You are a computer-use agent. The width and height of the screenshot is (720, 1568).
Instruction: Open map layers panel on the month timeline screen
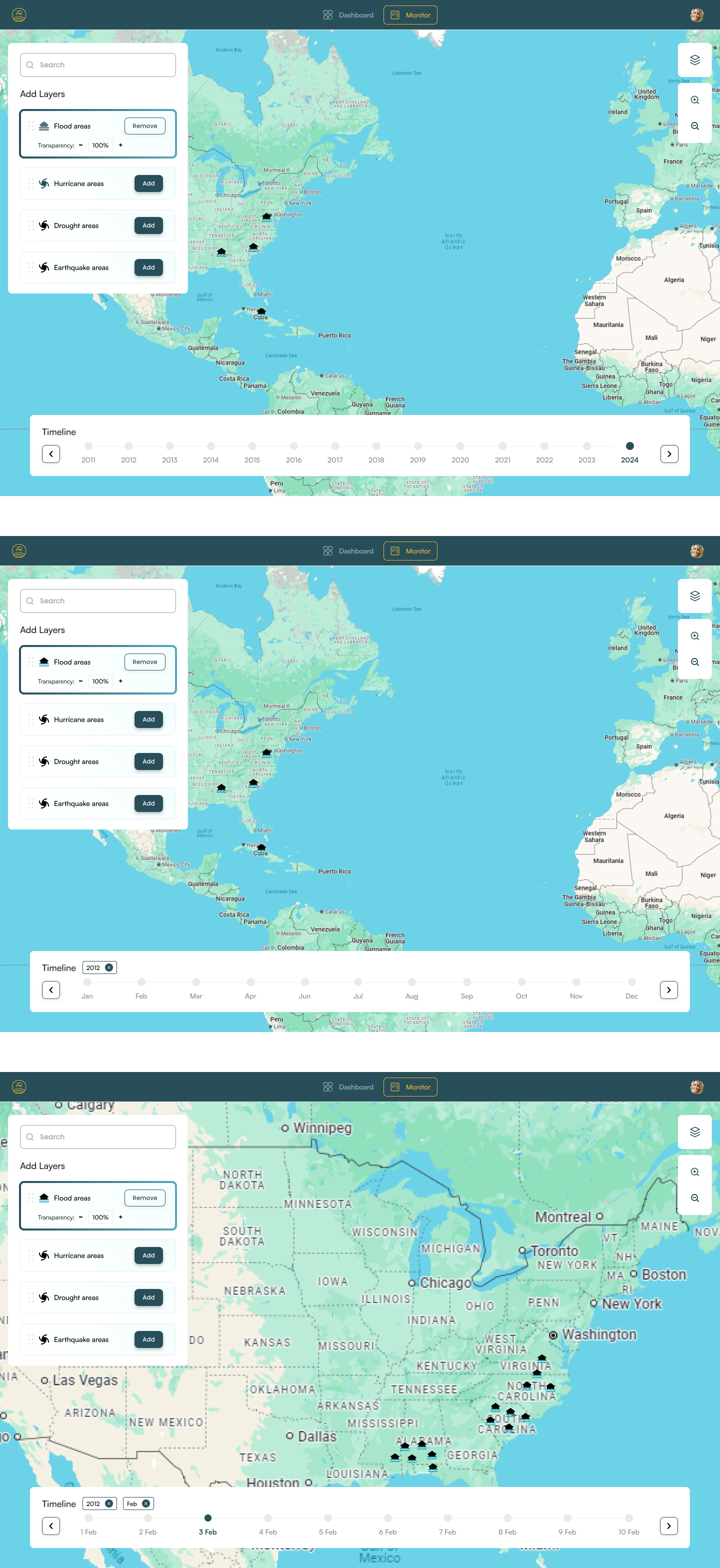pyautogui.click(x=694, y=596)
